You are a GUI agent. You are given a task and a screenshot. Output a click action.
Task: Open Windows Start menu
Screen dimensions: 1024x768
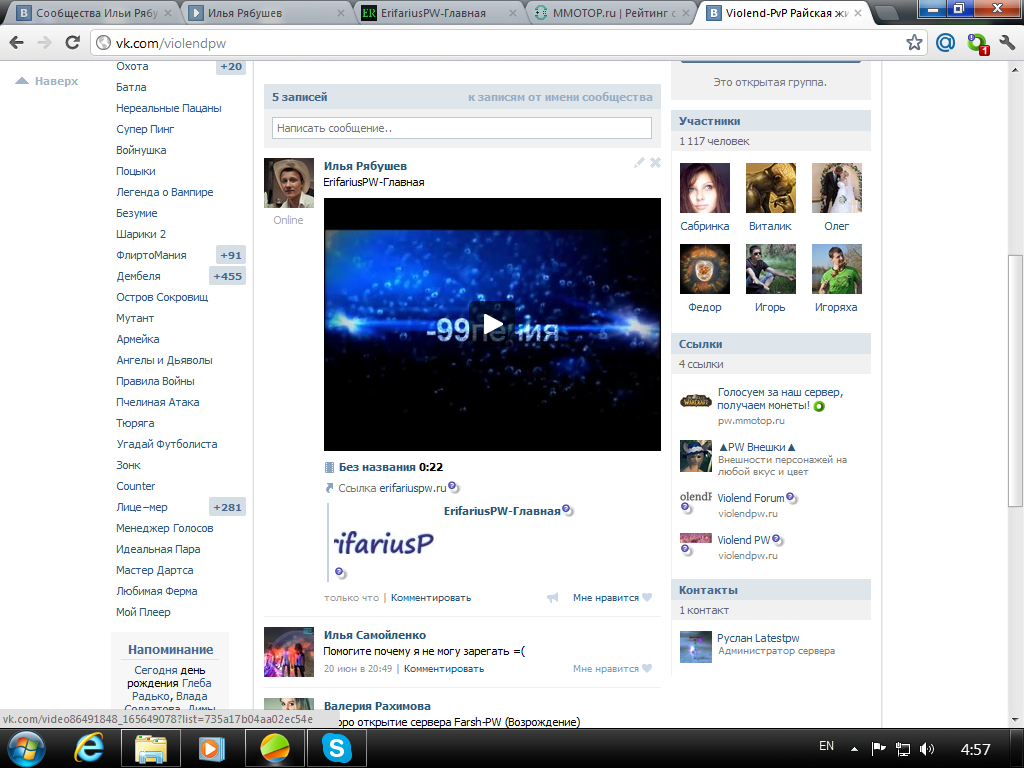coord(24,748)
